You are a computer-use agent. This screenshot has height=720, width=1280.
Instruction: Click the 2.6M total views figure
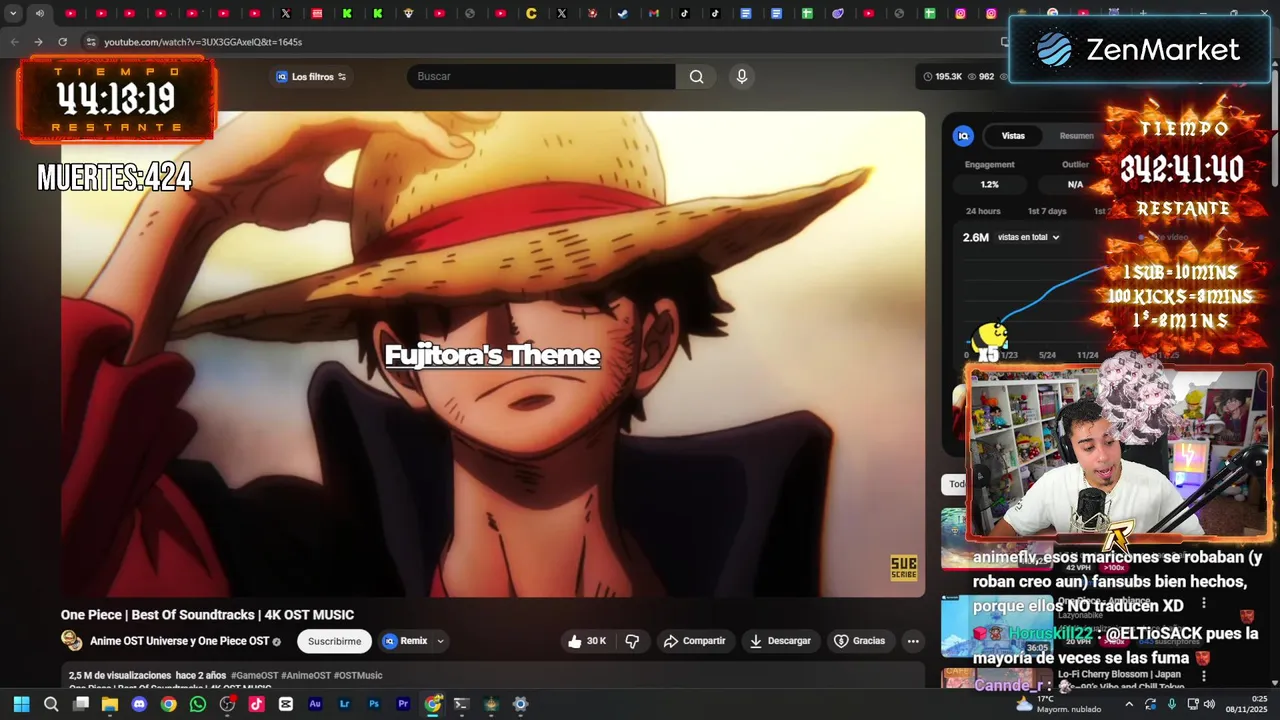point(976,237)
